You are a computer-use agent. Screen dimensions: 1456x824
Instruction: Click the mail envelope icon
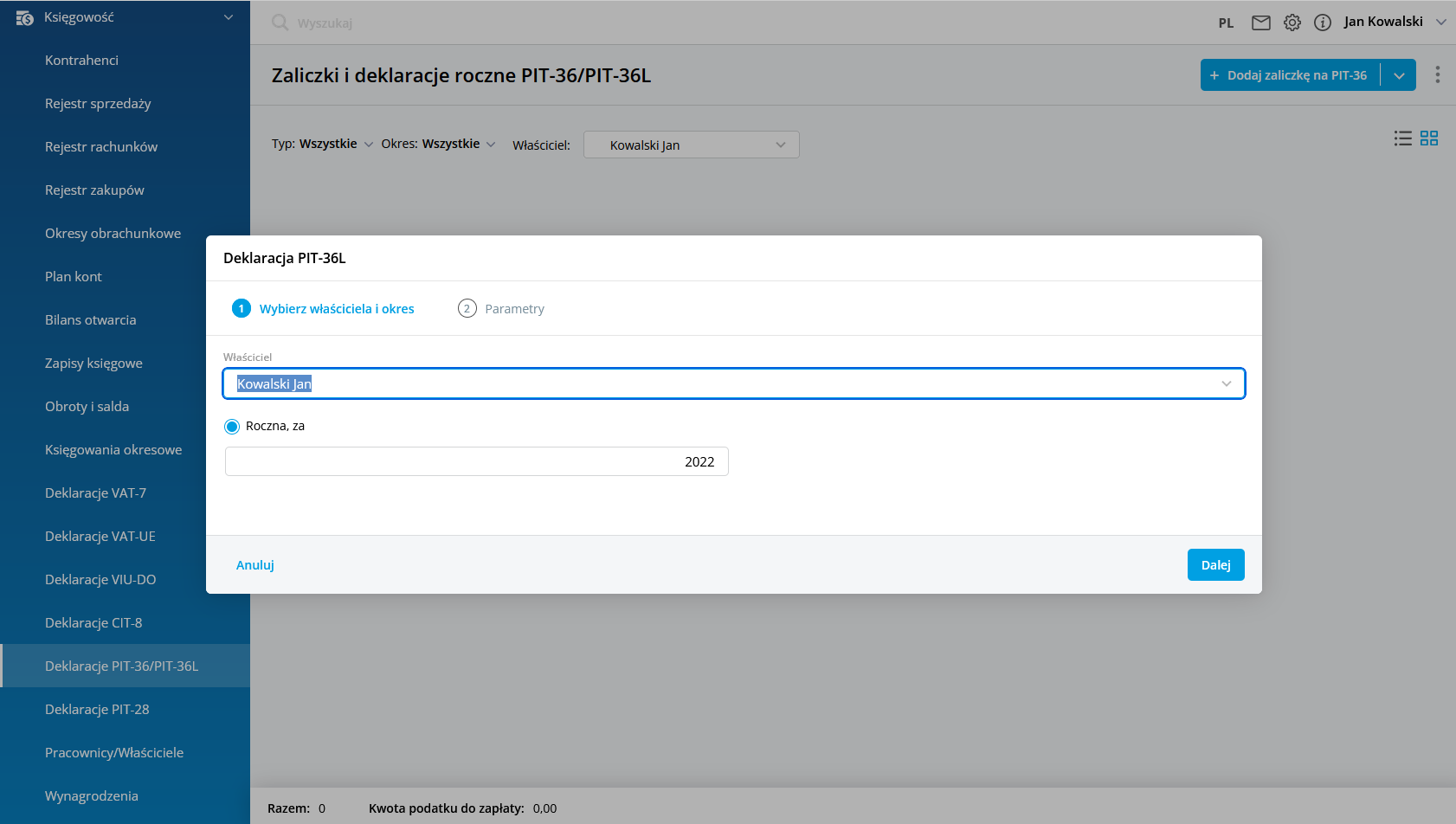pyautogui.click(x=1260, y=23)
